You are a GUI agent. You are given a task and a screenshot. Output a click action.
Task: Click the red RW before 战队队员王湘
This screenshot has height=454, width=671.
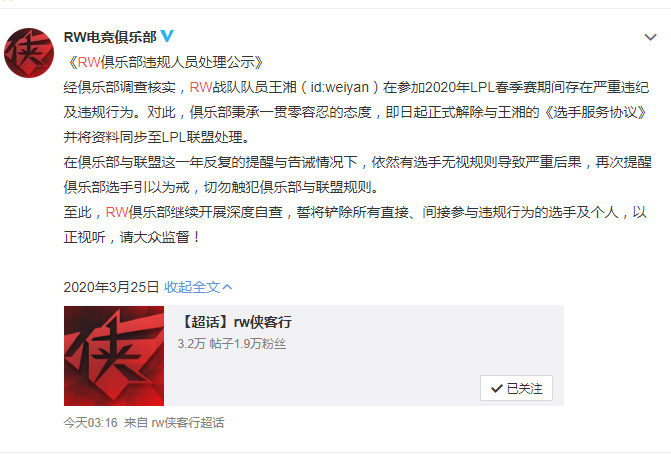(x=201, y=87)
